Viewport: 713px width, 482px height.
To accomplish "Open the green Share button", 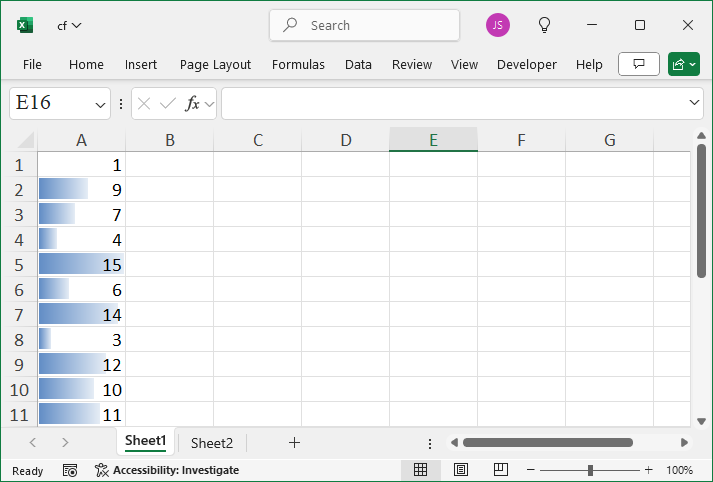I will point(683,64).
